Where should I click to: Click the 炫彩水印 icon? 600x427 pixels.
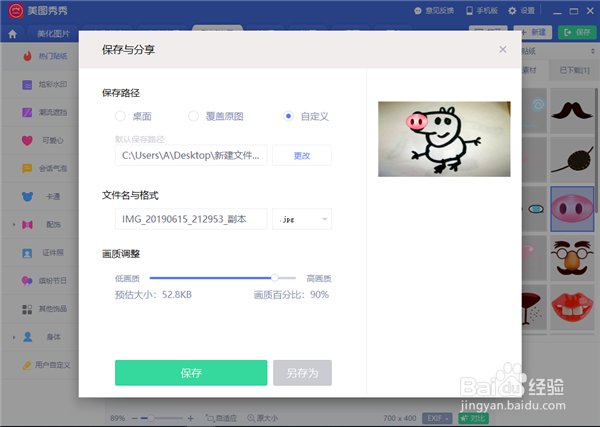click(27, 85)
